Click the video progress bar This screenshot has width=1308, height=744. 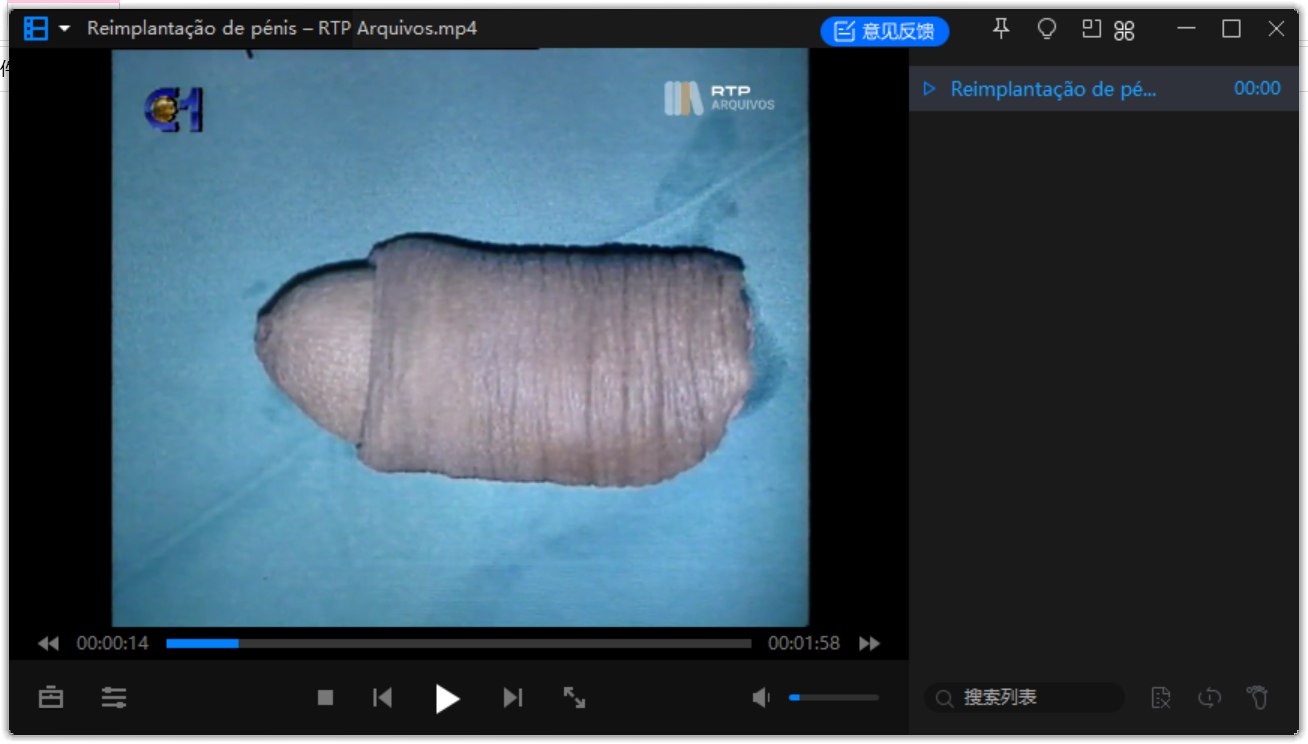458,644
